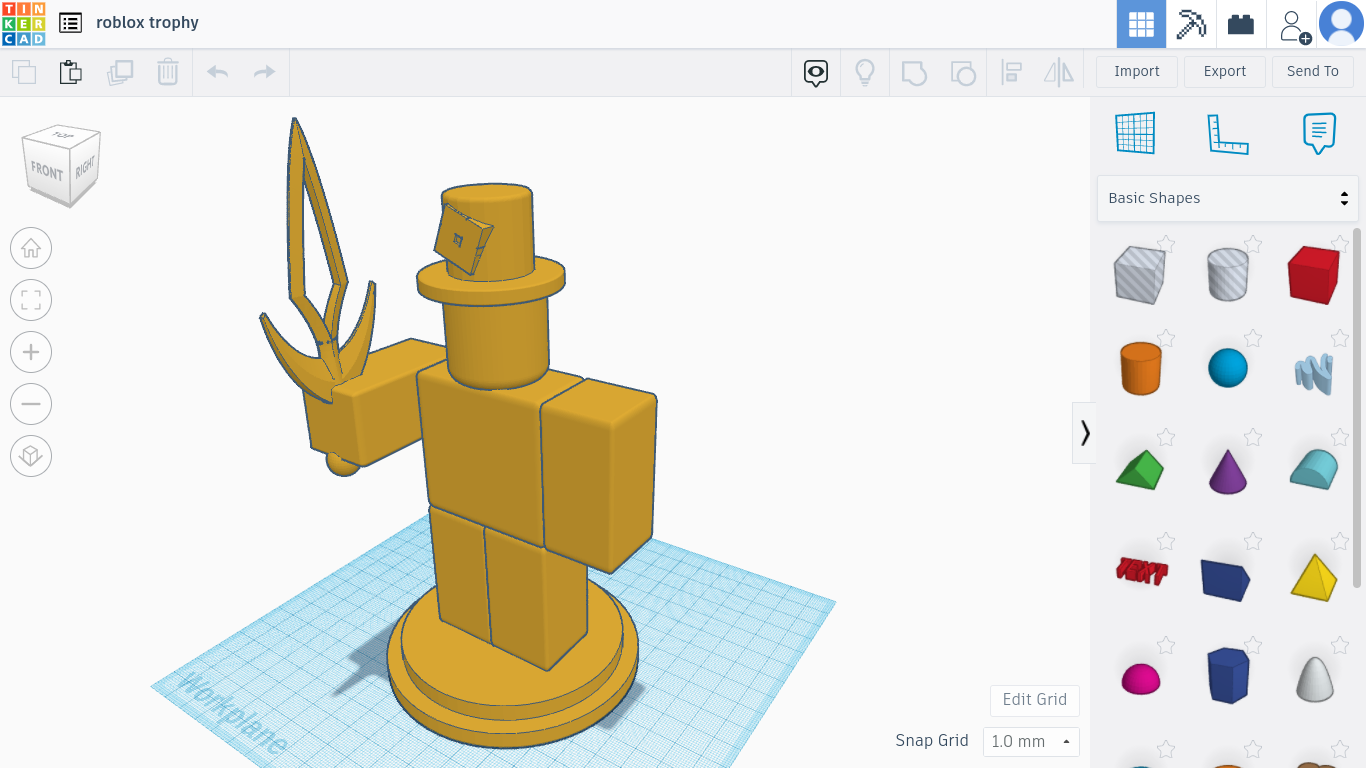Image resolution: width=1366 pixels, height=768 pixels.
Task: Toggle the view visibility eye-bubble icon
Action: click(816, 72)
